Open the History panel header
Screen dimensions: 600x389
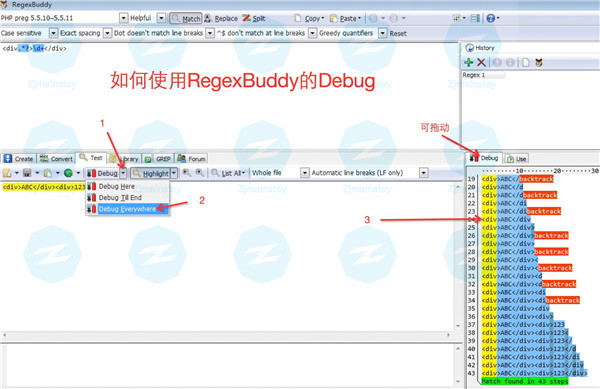(x=480, y=48)
